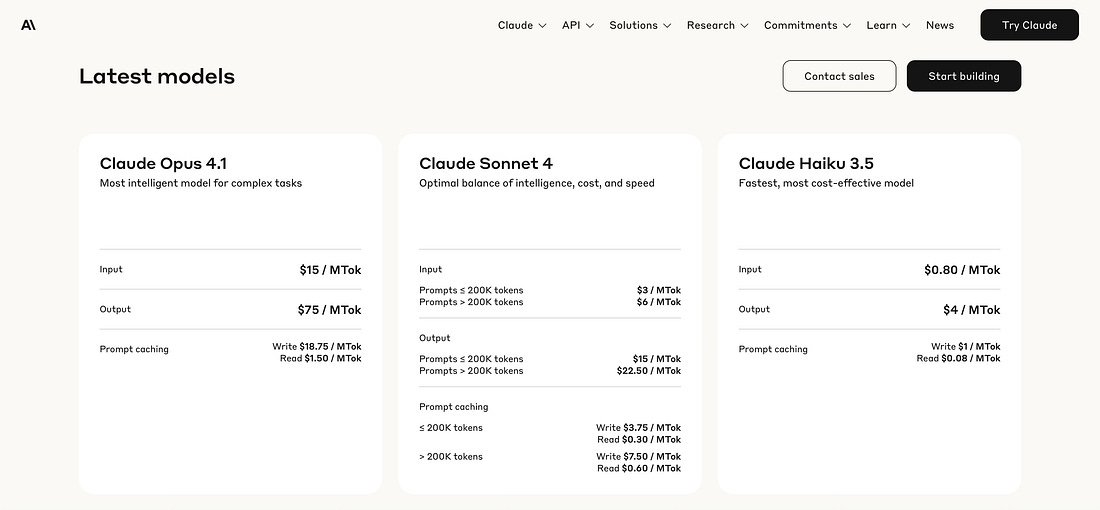Viewport: 1100px width, 510px height.
Task: Select the $15 / MTok Opus input price
Action: click(330, 270)
